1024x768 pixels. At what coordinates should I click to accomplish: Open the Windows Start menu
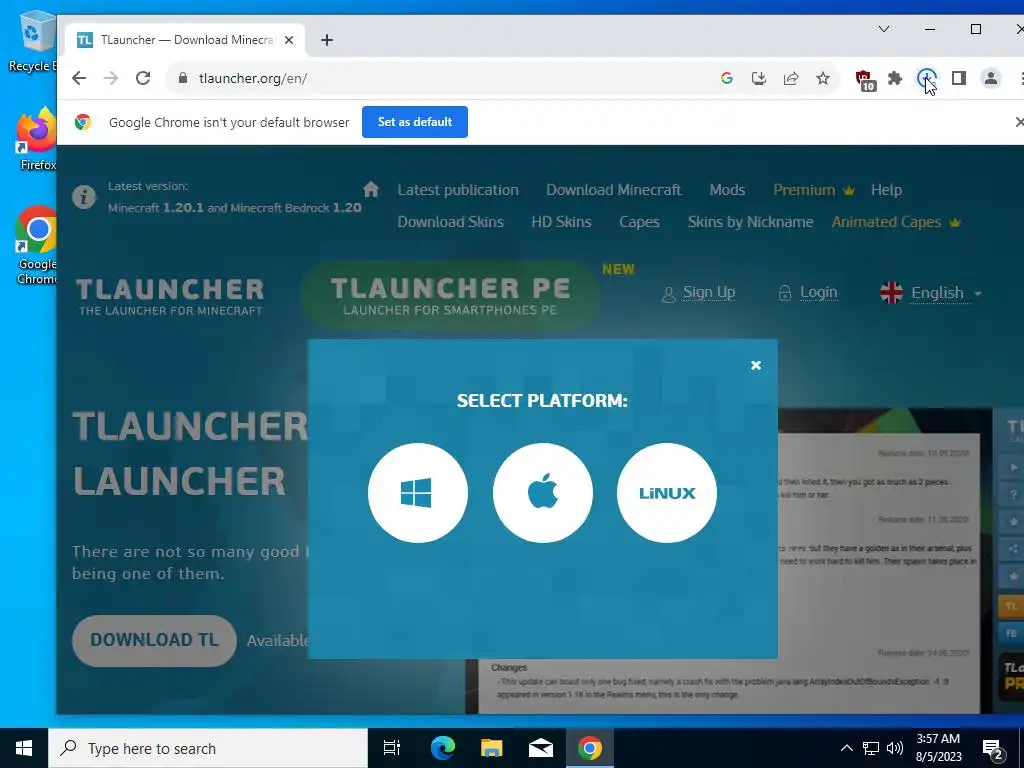(24, 748)
